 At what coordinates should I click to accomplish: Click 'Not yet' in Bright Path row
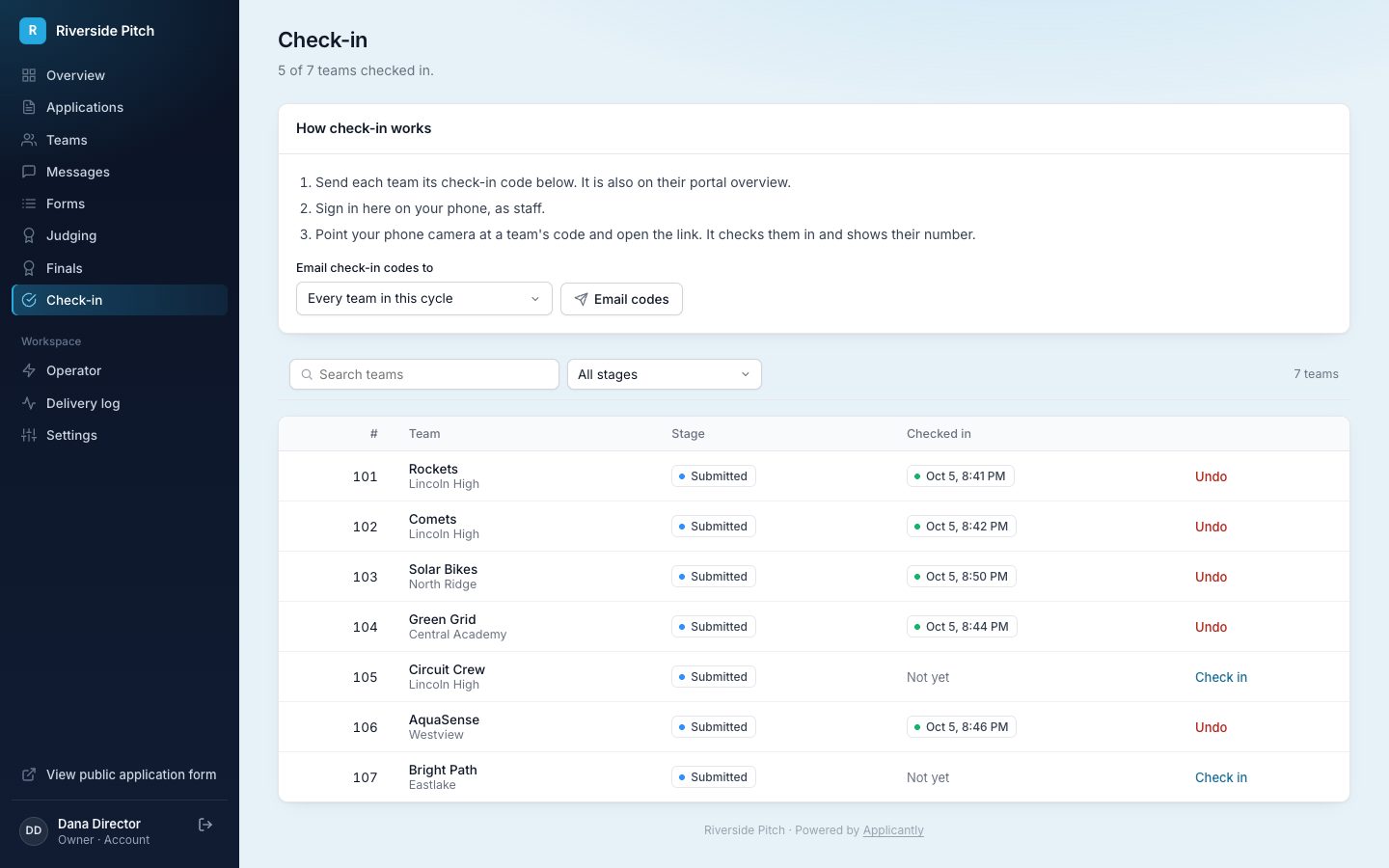click(928, 777)
